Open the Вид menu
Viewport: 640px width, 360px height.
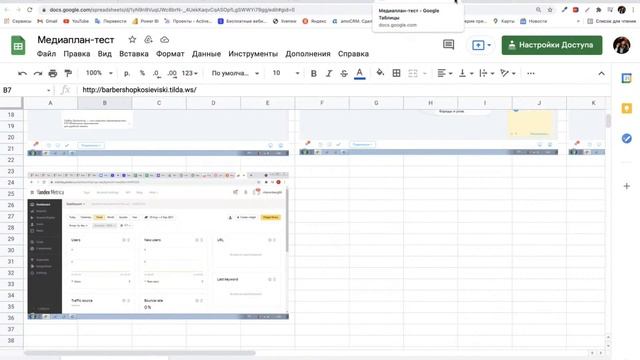[104, 54]
